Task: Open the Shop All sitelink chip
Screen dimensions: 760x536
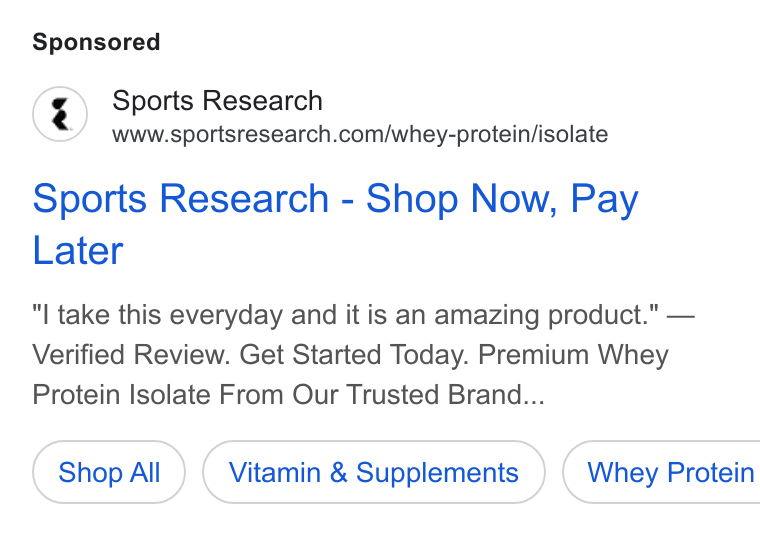Action: [x=109, y=472]
